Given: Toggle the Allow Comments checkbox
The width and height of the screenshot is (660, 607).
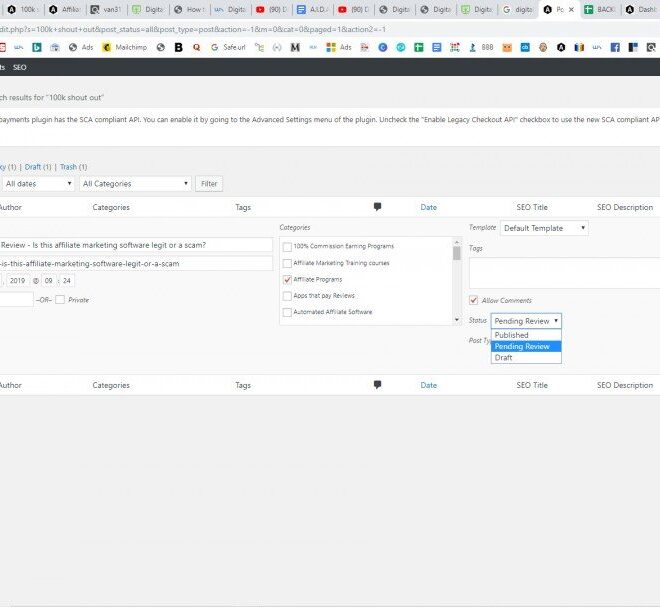Looking at the screenshot, I should pyautogui.click(x=473, y=300).
